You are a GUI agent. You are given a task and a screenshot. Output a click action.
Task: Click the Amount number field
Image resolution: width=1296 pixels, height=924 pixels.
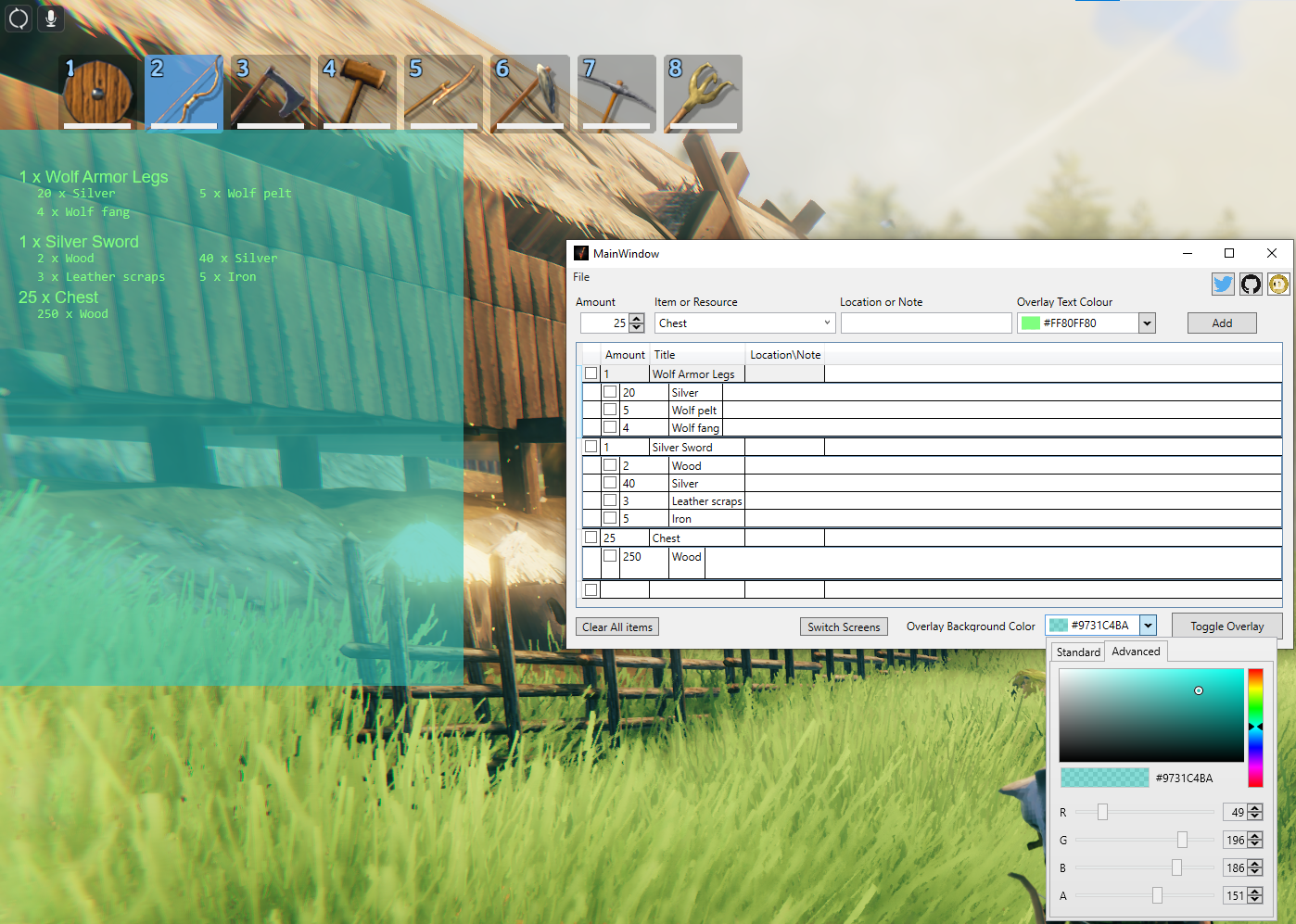(604, 323)
